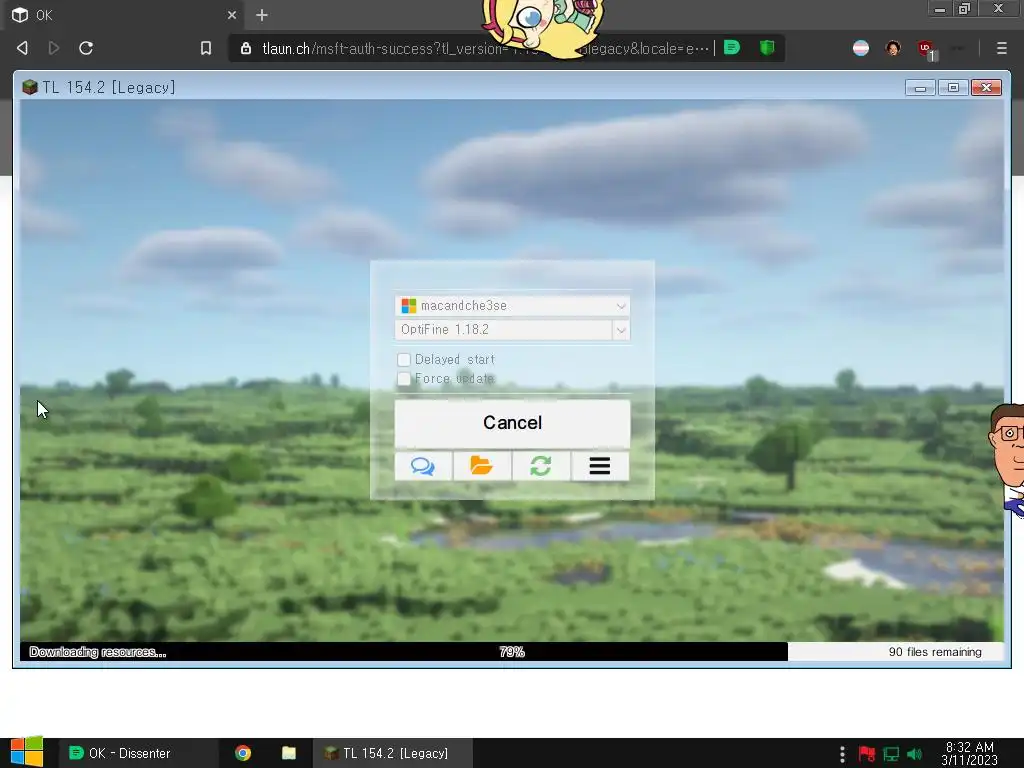Image resolution: width=1024 pixels, height=768 pixels.
Task: Cancel the download
Action: tap(512, 423)
